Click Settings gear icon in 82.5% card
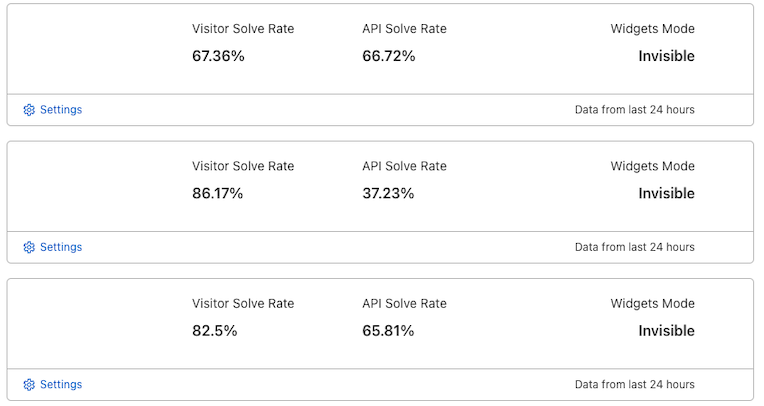Viewport: 764px width, 406px height. pos(29,384)
